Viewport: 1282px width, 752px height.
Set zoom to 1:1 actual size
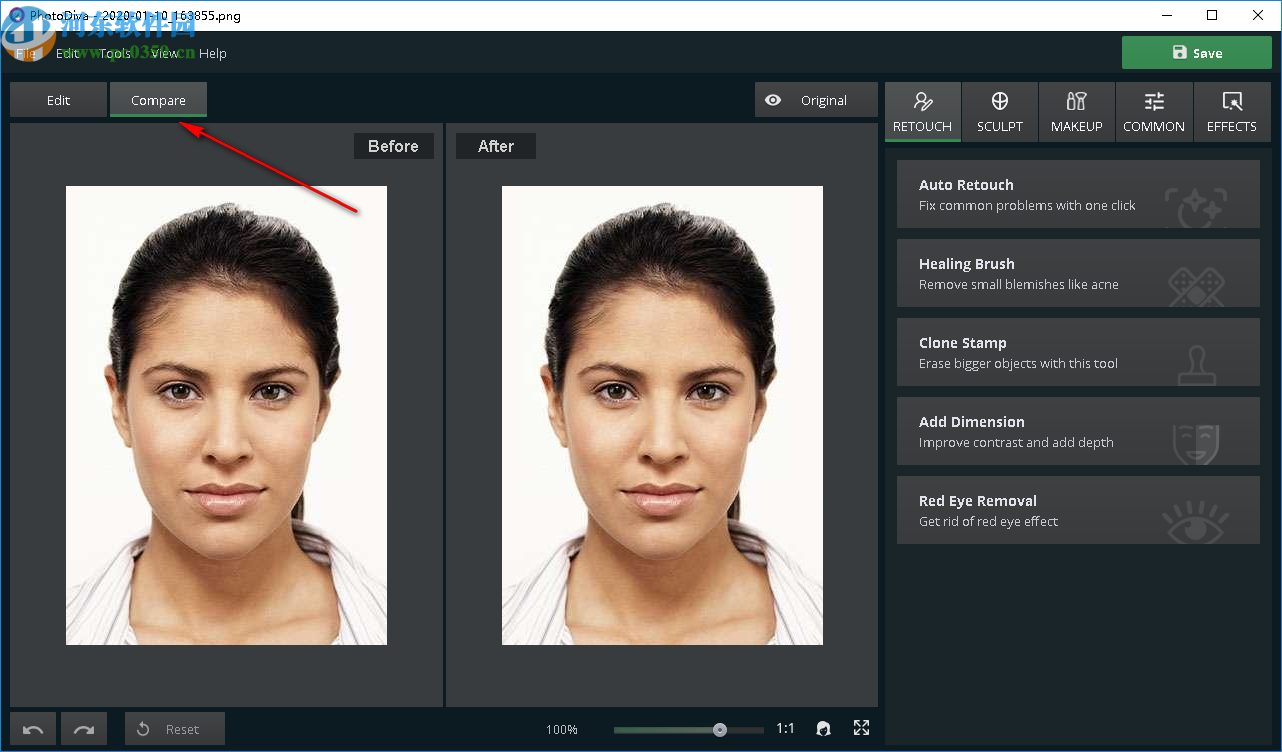785,729
